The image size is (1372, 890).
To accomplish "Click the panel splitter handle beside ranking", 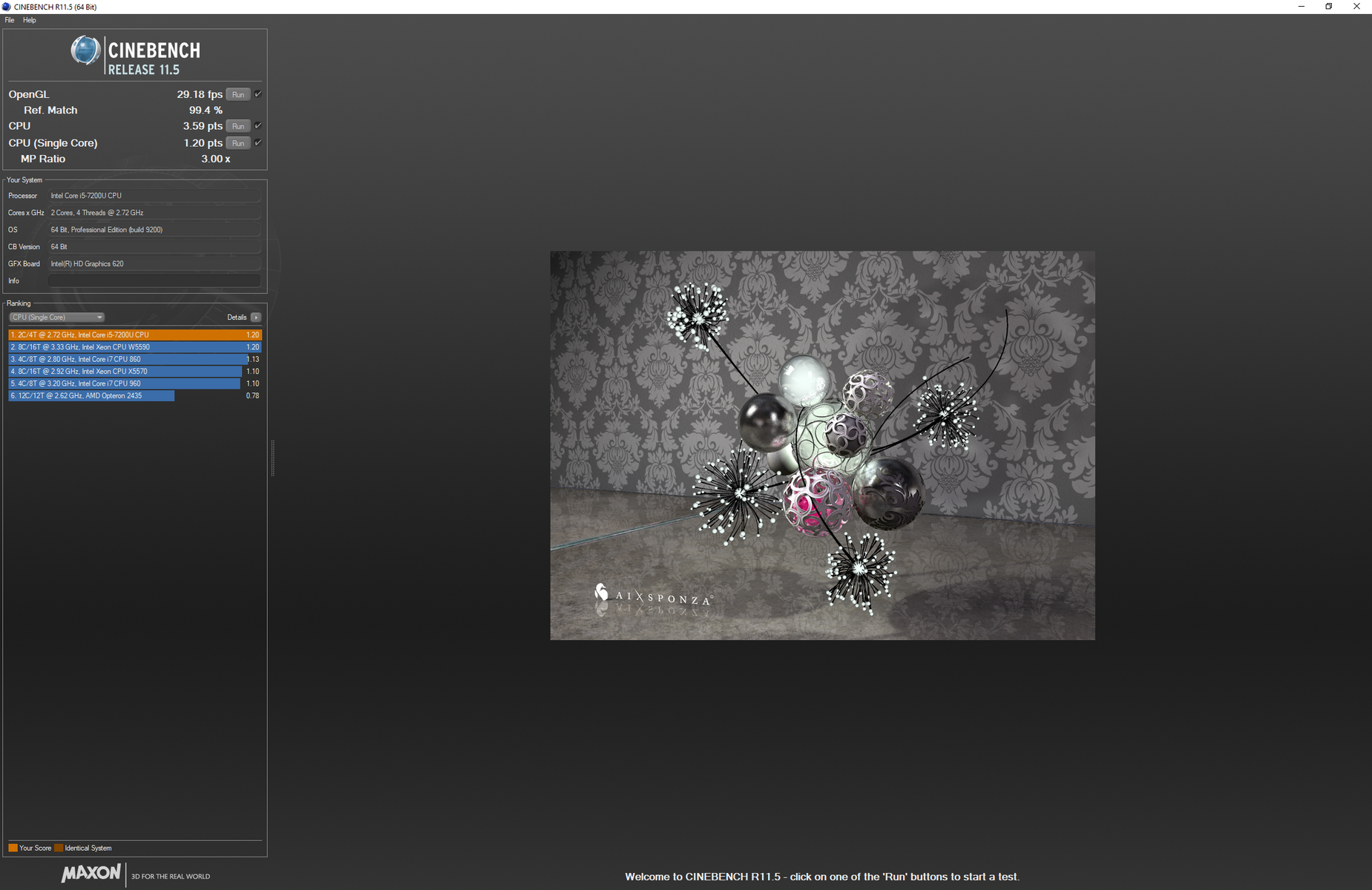I will (272, 458).
